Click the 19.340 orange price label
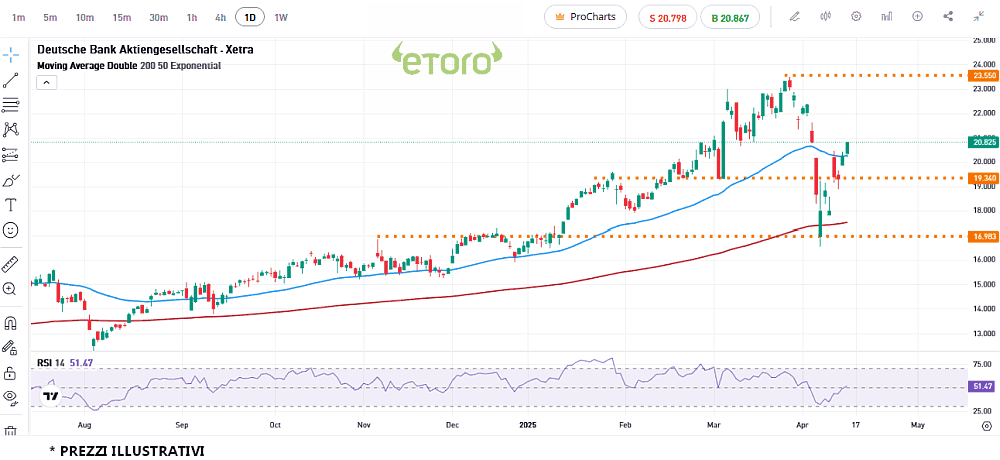This screenshot has height=460, width=1000. click(x=982, y=178)
